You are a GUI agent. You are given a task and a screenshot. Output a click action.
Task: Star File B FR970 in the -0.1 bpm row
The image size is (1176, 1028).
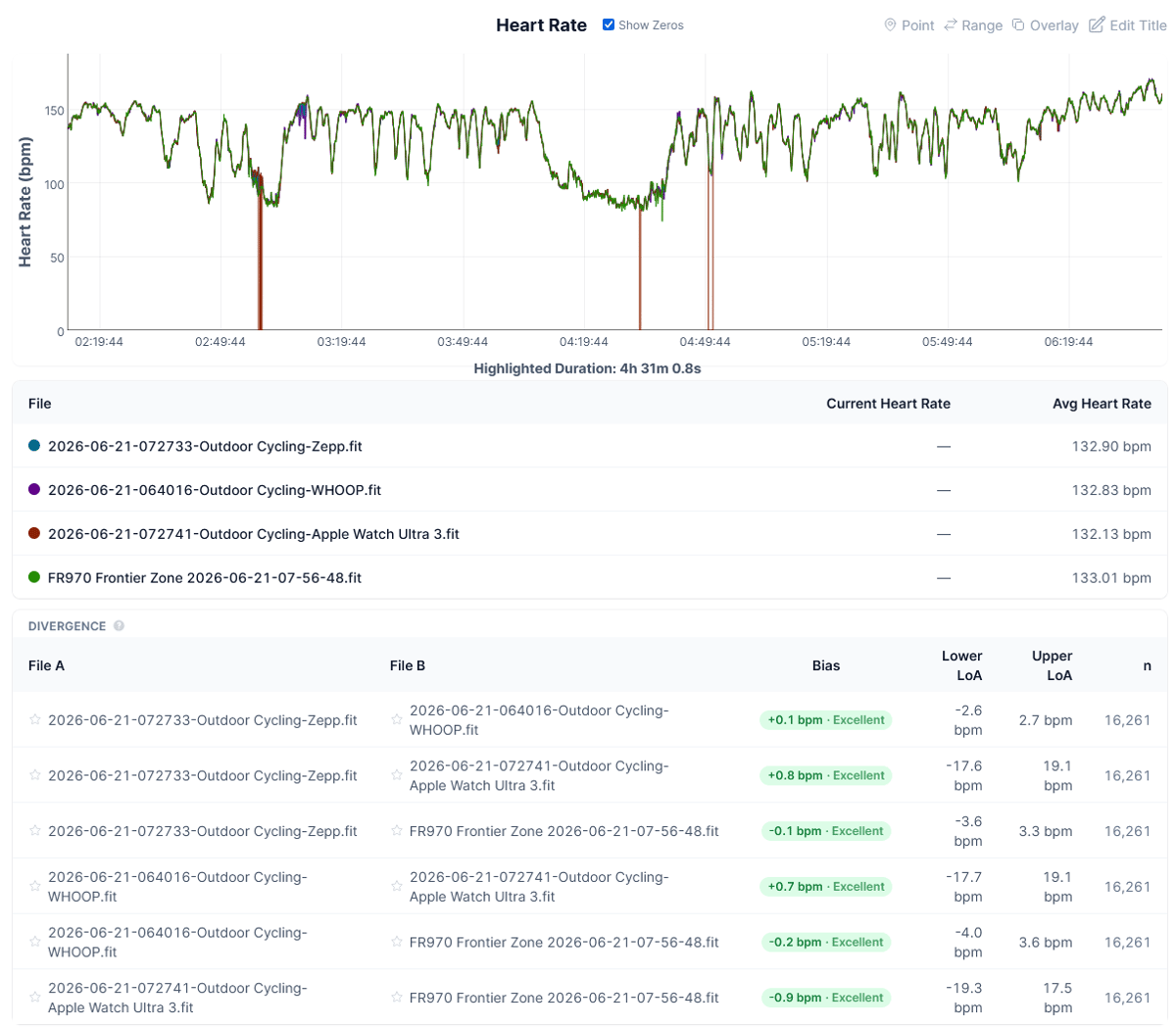coord(397,830)
